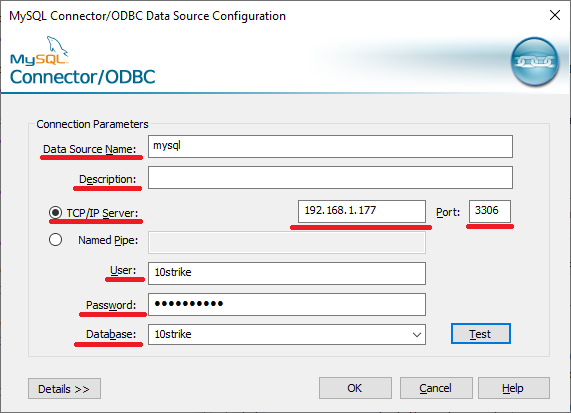Click the empty Description field

330,177
